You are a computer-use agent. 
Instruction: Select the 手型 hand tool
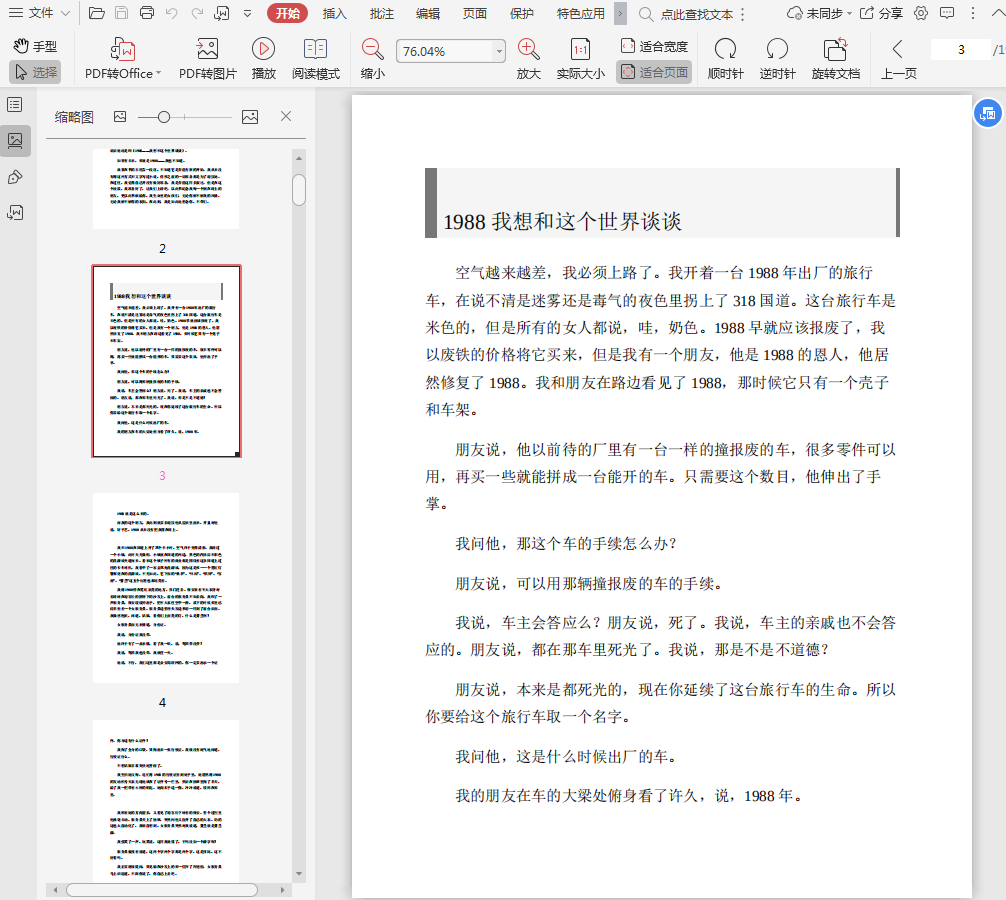pos(35,46)
